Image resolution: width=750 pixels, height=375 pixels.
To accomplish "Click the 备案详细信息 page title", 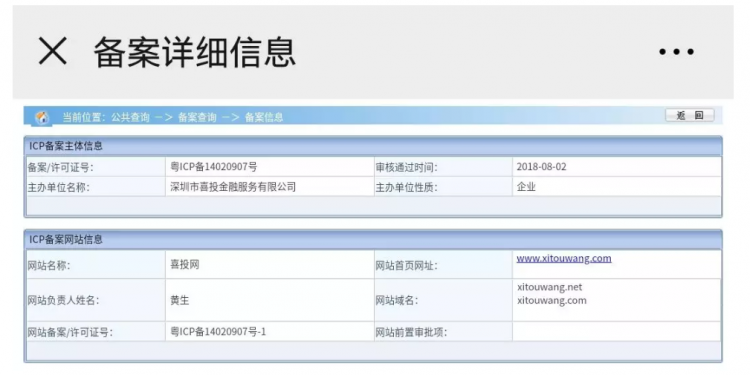I will 195,52.
